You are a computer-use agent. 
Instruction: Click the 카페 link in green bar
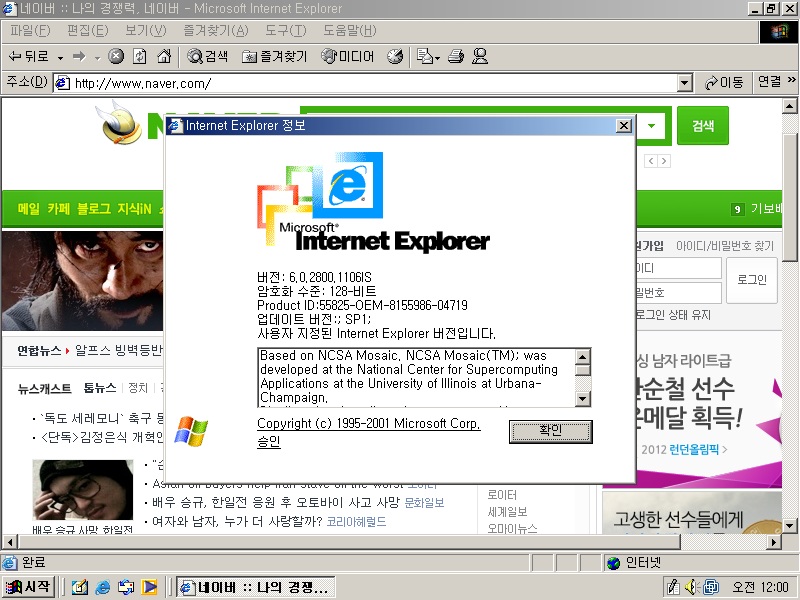58,209
